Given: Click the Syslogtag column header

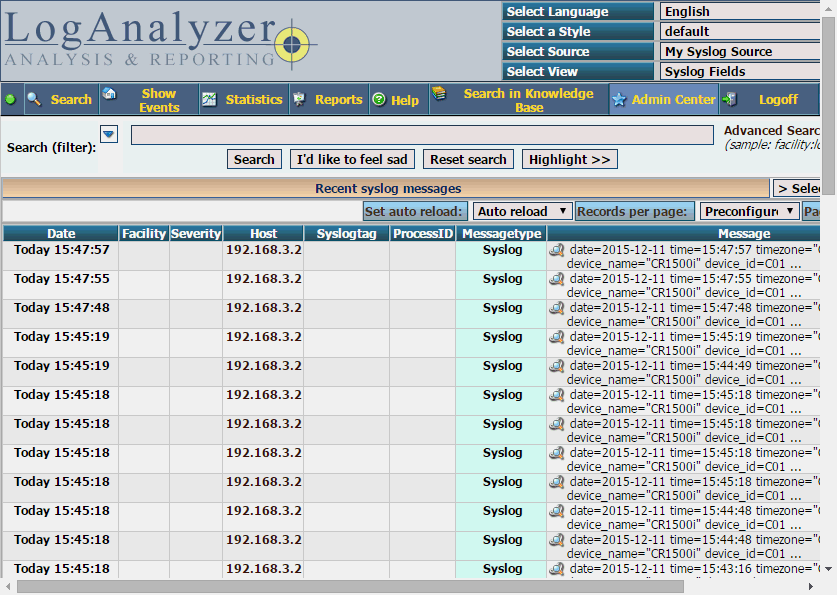Looking at the screenshot, I should click(x=346, y=233).
